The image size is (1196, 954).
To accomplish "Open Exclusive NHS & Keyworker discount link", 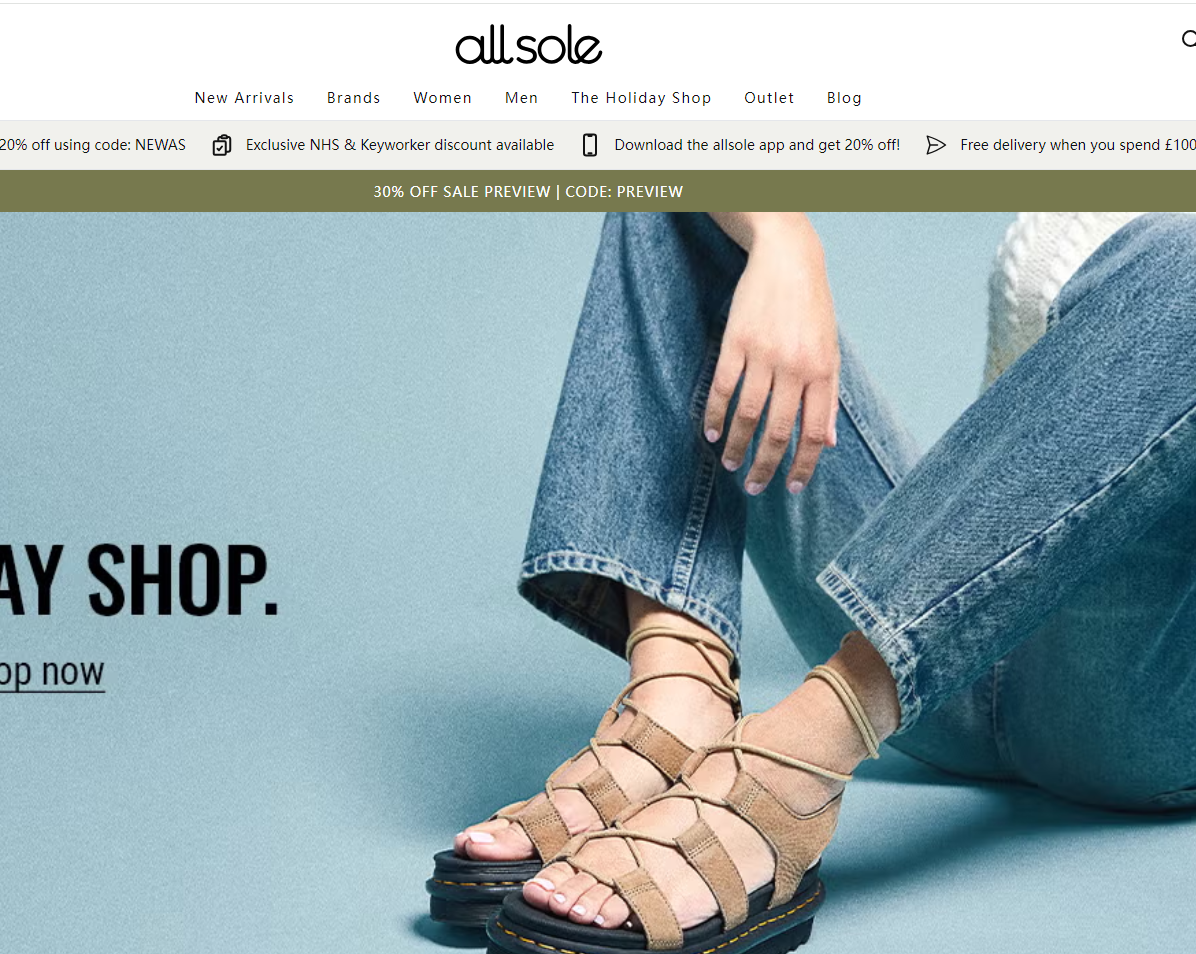I will (400, 145).
